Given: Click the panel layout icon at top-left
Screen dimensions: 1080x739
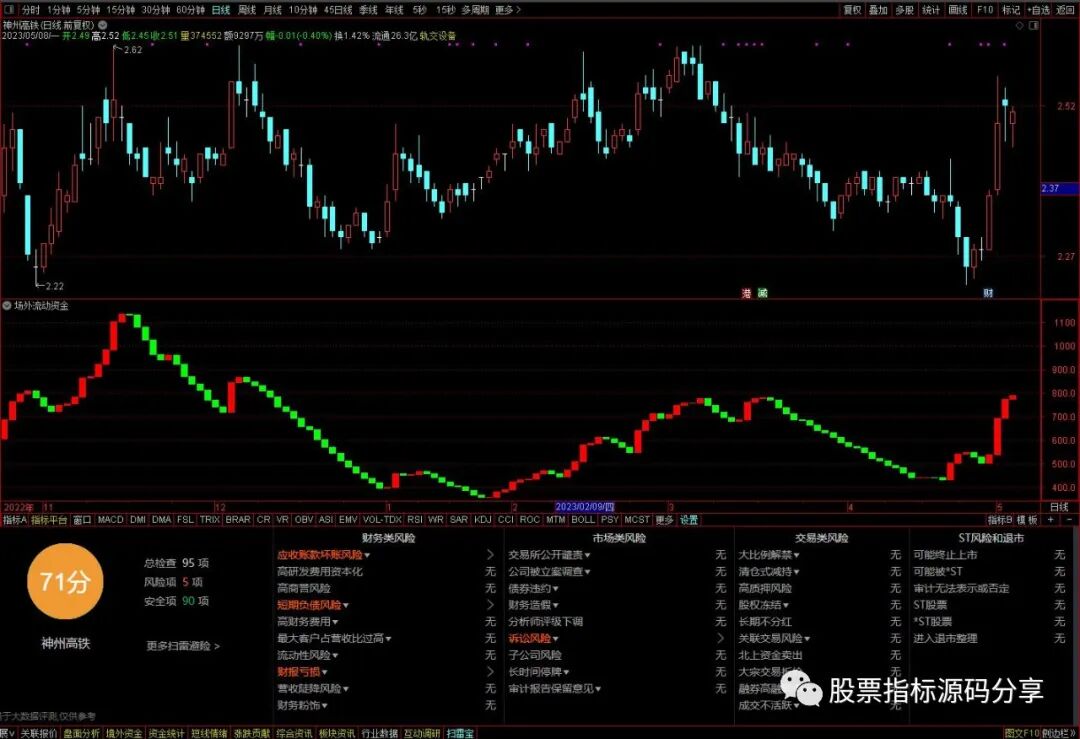Looking at the screenshot, I should pyautogui.click(x=9, y=10).
